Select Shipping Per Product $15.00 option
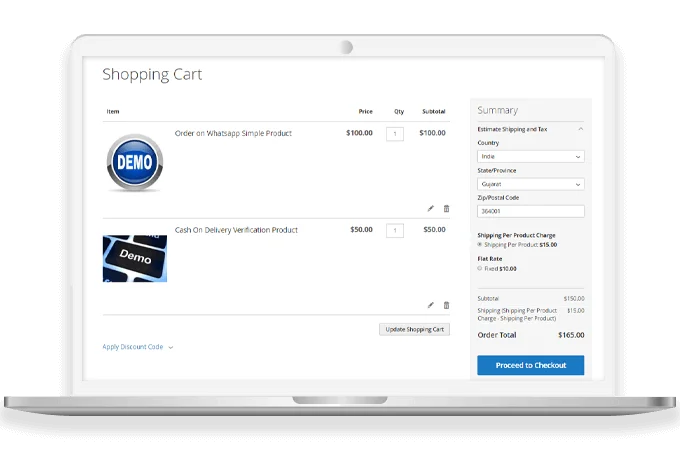Viewport: 680px width, 450px height. click(480, 244)
